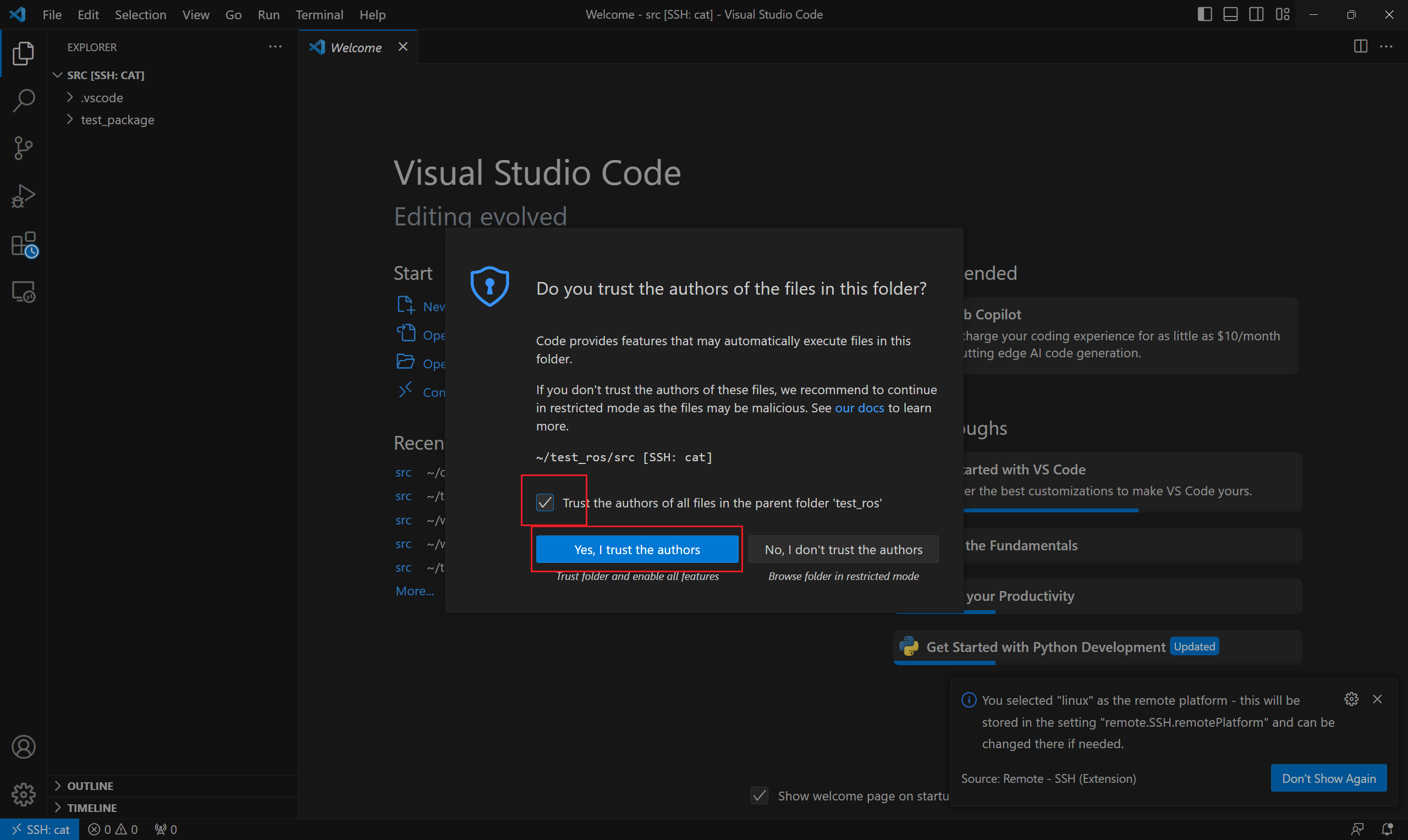Screen dimensions: 1408x840
Task: Expand the TIMELINE section
Action: point(173,808)
